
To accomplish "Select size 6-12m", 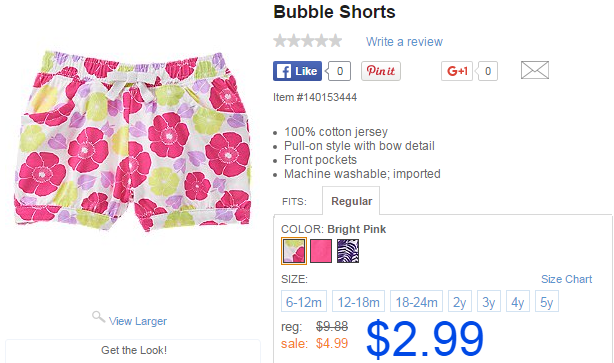I will [304, 302].
